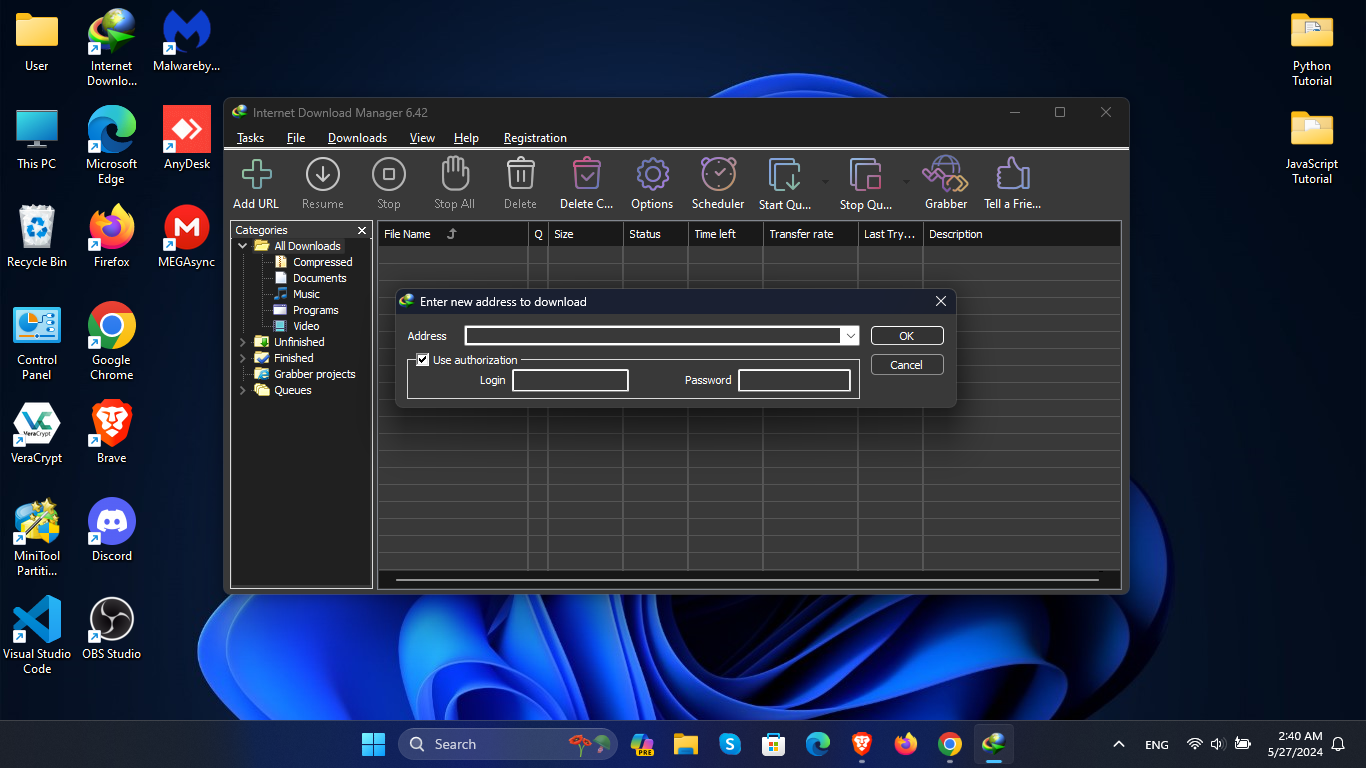The height and width of the screenshot is (768, 1366).
Task: Sort by the Size column header
Action: point(585,234)
